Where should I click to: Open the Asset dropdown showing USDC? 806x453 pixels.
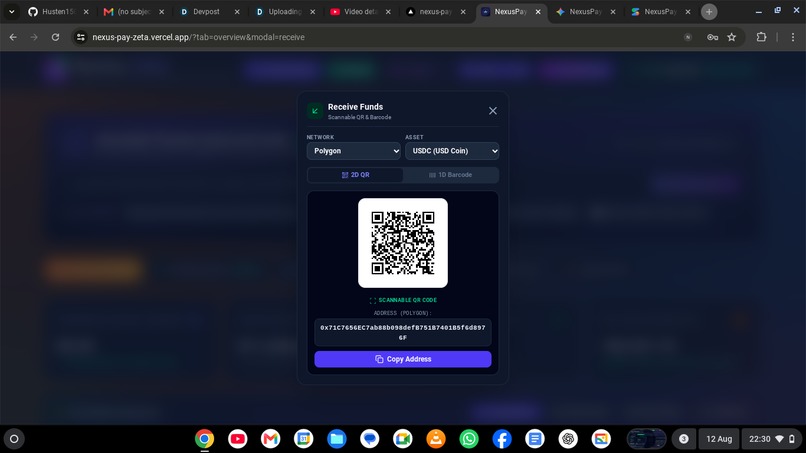452,151
